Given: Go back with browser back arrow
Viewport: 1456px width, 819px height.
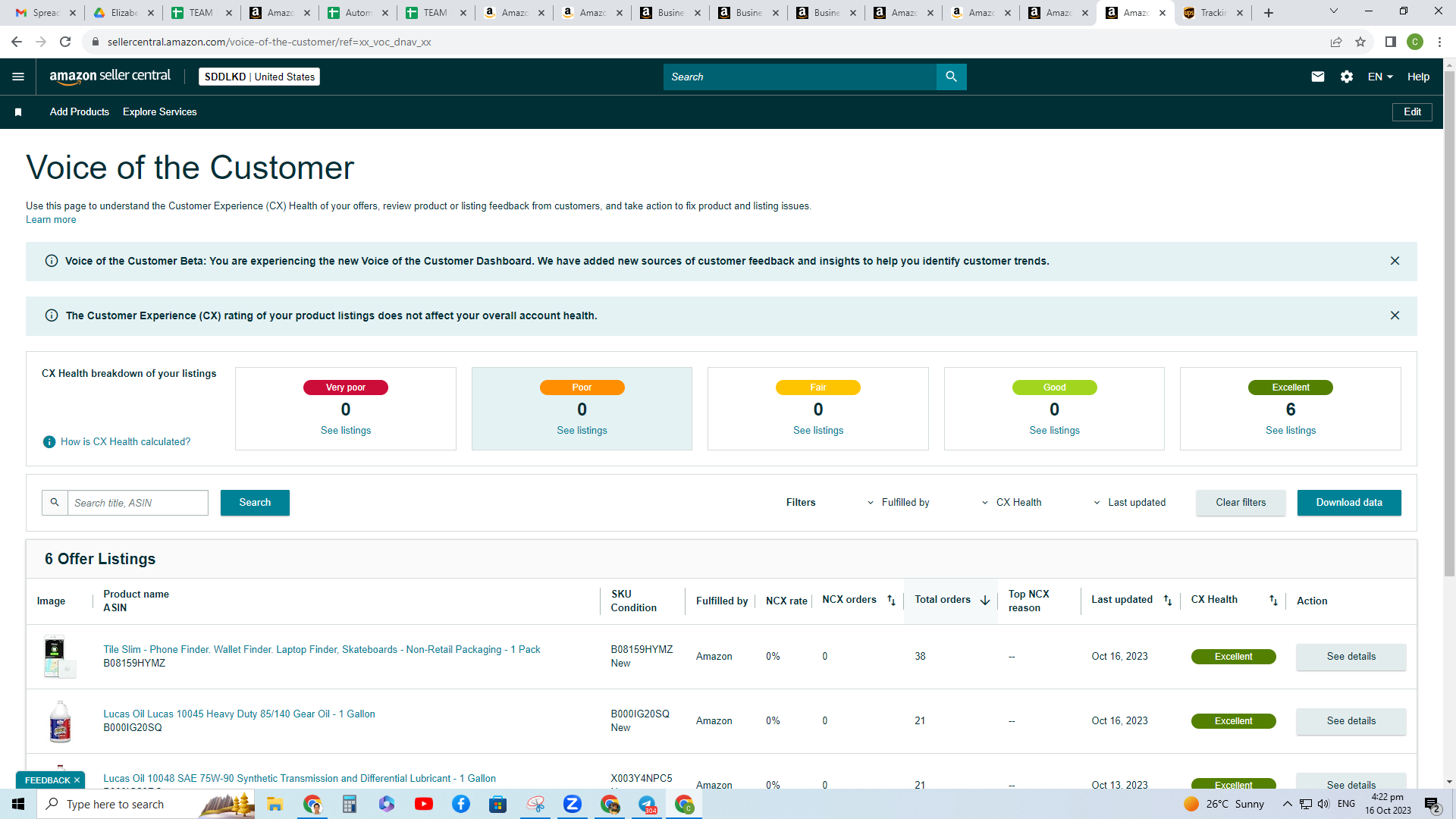Looking at the screenshot, I should tap(17, 42).
